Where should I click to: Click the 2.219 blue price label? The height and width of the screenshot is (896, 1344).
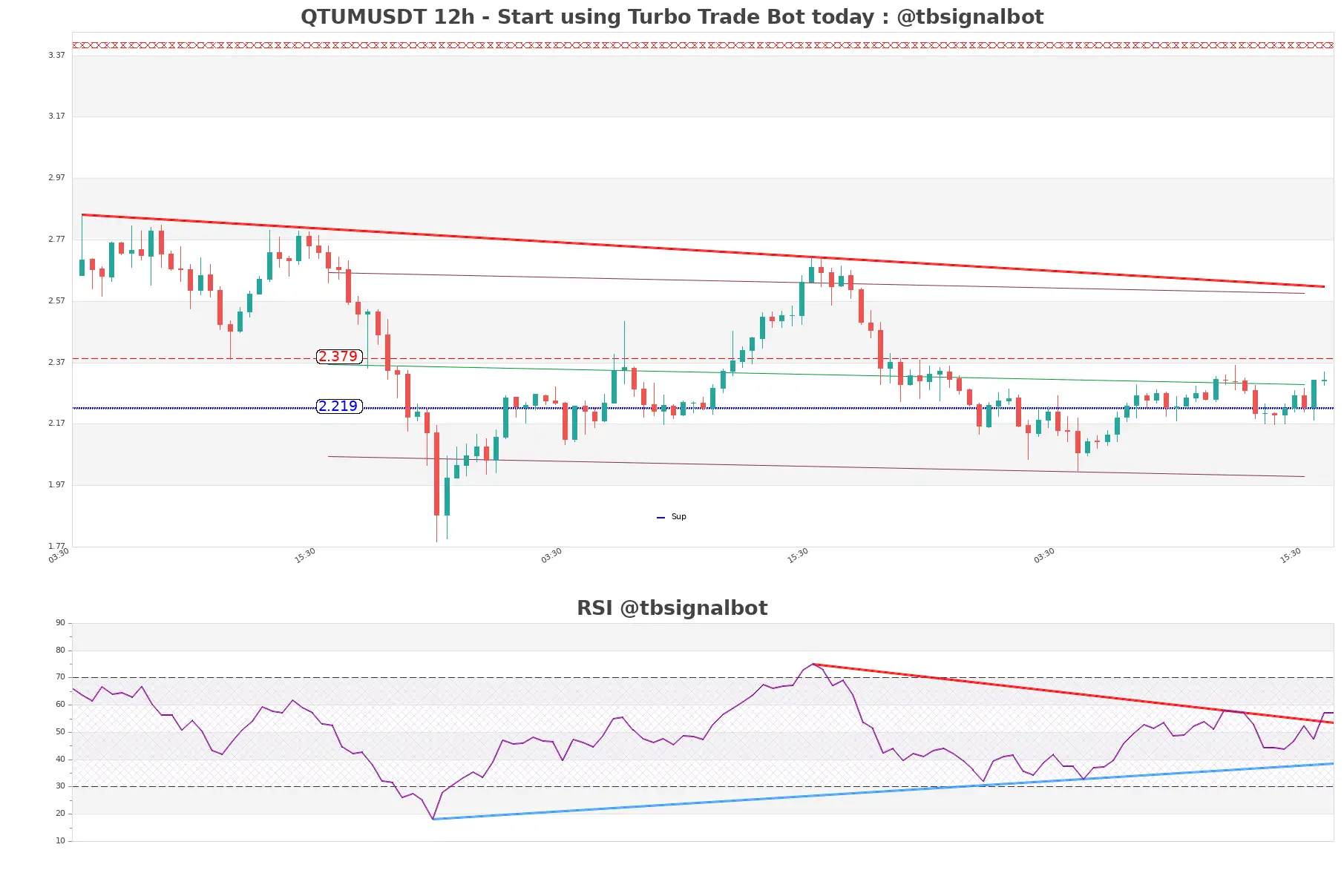coord(339,406)
